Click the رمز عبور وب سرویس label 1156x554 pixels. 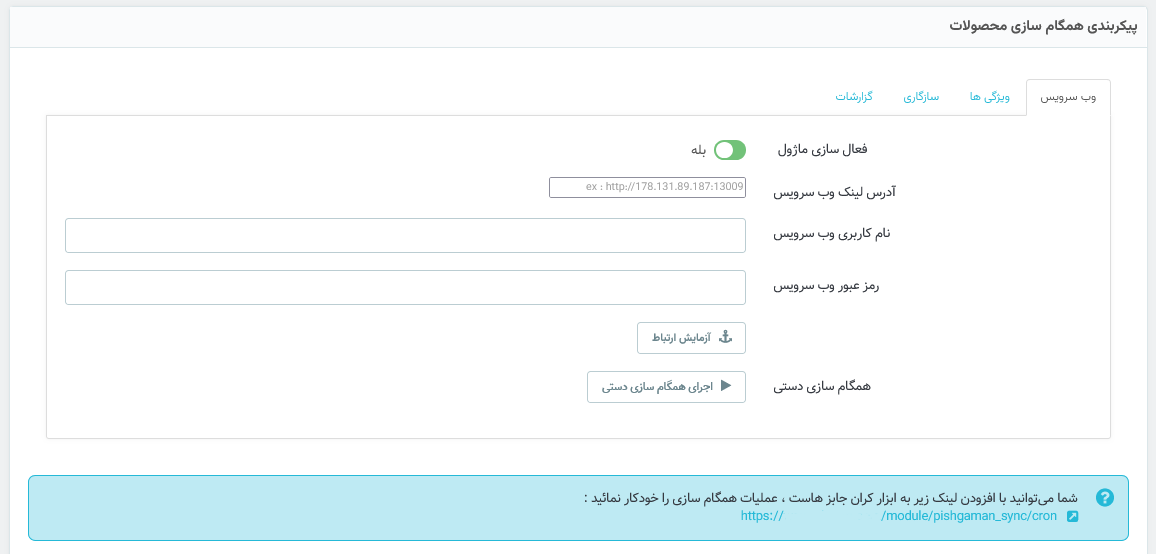pyautogui.click(x=826, y=285)
